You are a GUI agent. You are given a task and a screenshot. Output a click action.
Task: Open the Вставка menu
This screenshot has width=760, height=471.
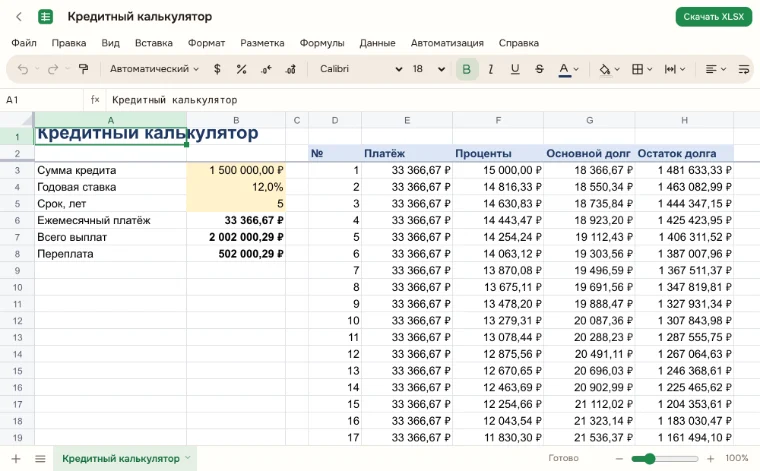154,43
